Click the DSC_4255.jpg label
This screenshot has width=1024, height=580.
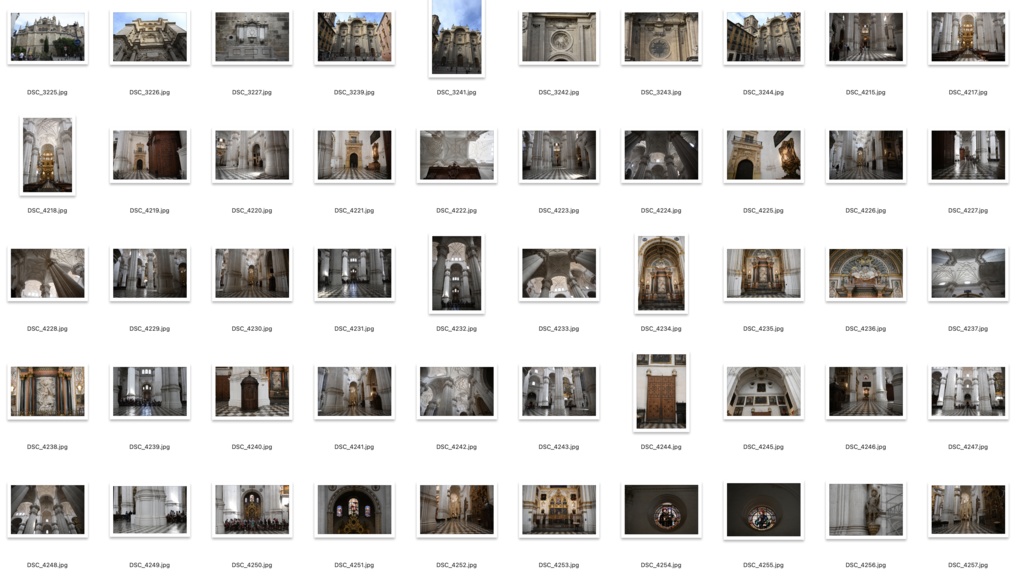click(763, 566)
